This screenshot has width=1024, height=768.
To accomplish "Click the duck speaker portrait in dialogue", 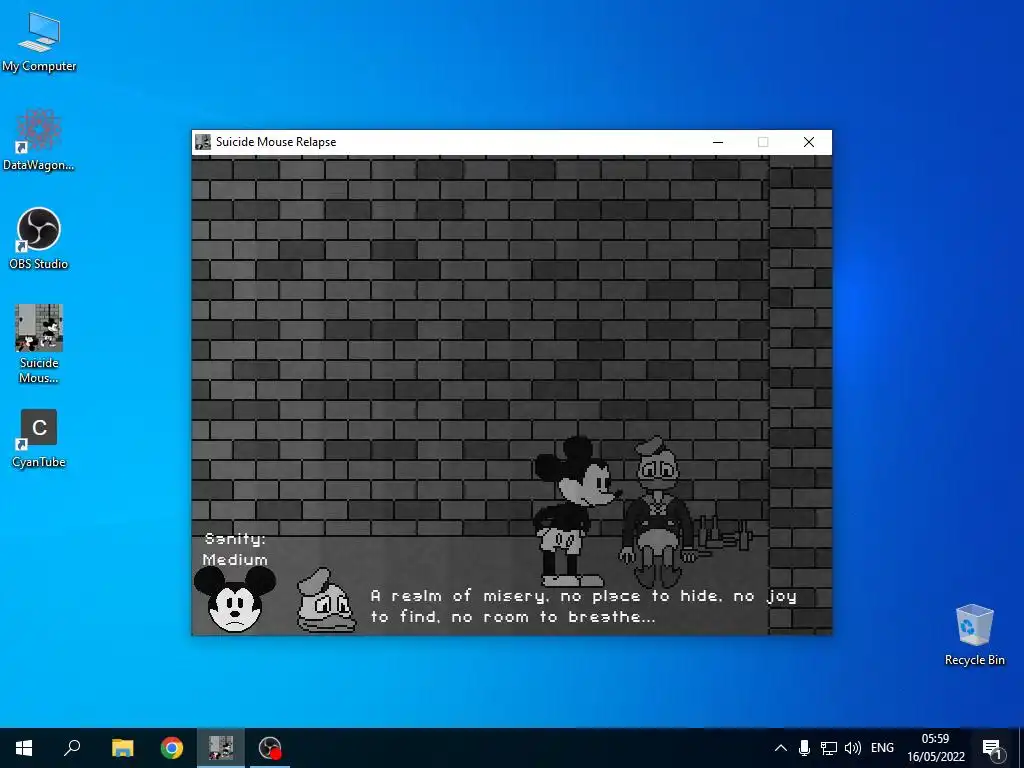I will click(326, 600).
